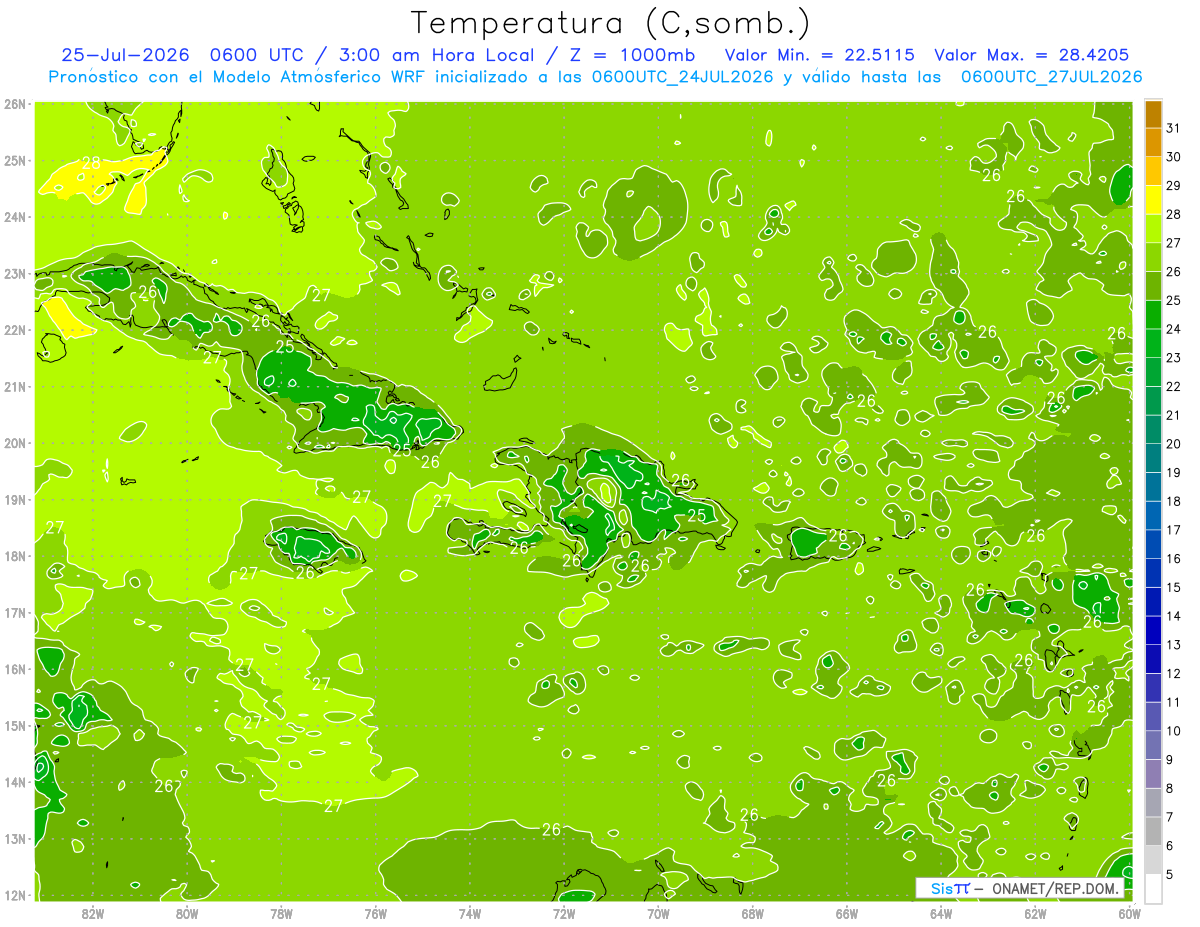This screenshot has width=1200, height=927.
Task: Click the SisTT logo text
Action: (950, 888)
